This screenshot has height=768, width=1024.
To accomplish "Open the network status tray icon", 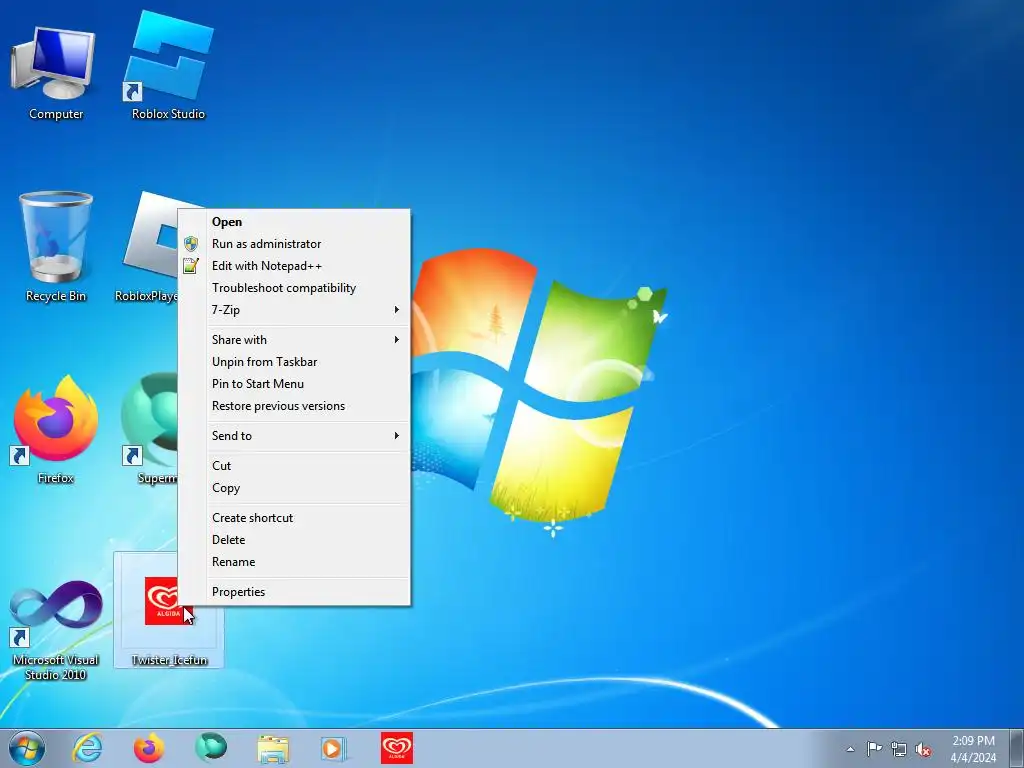I will (x=899, y=749).
